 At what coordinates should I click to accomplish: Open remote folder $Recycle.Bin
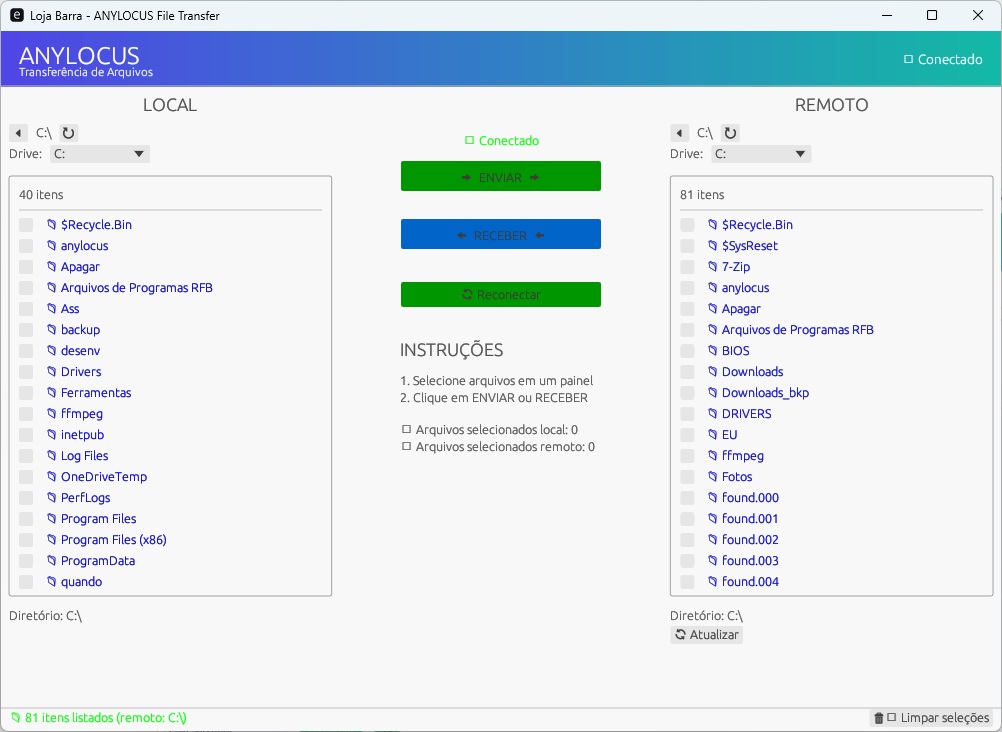coord(757,224)
